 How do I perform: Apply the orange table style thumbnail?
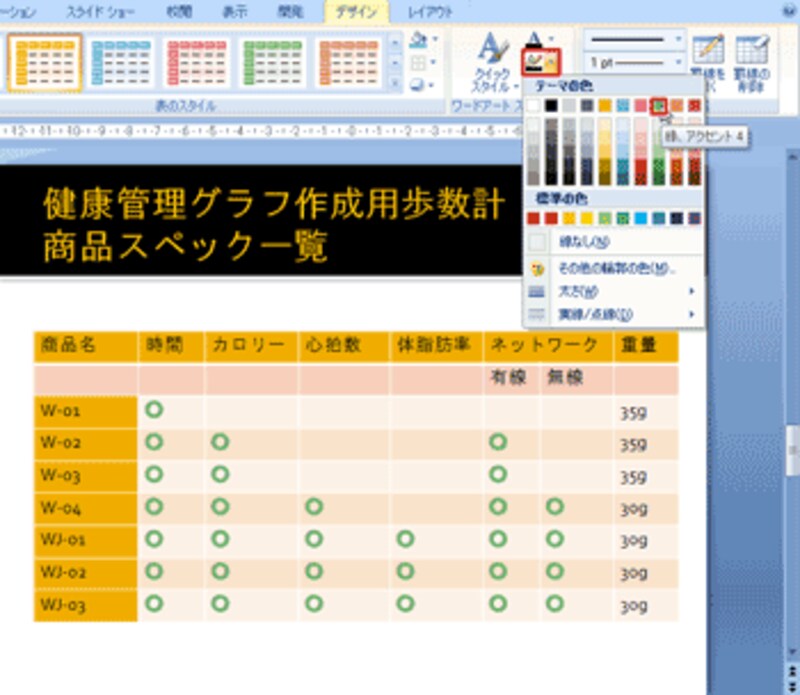click(348, 63)
